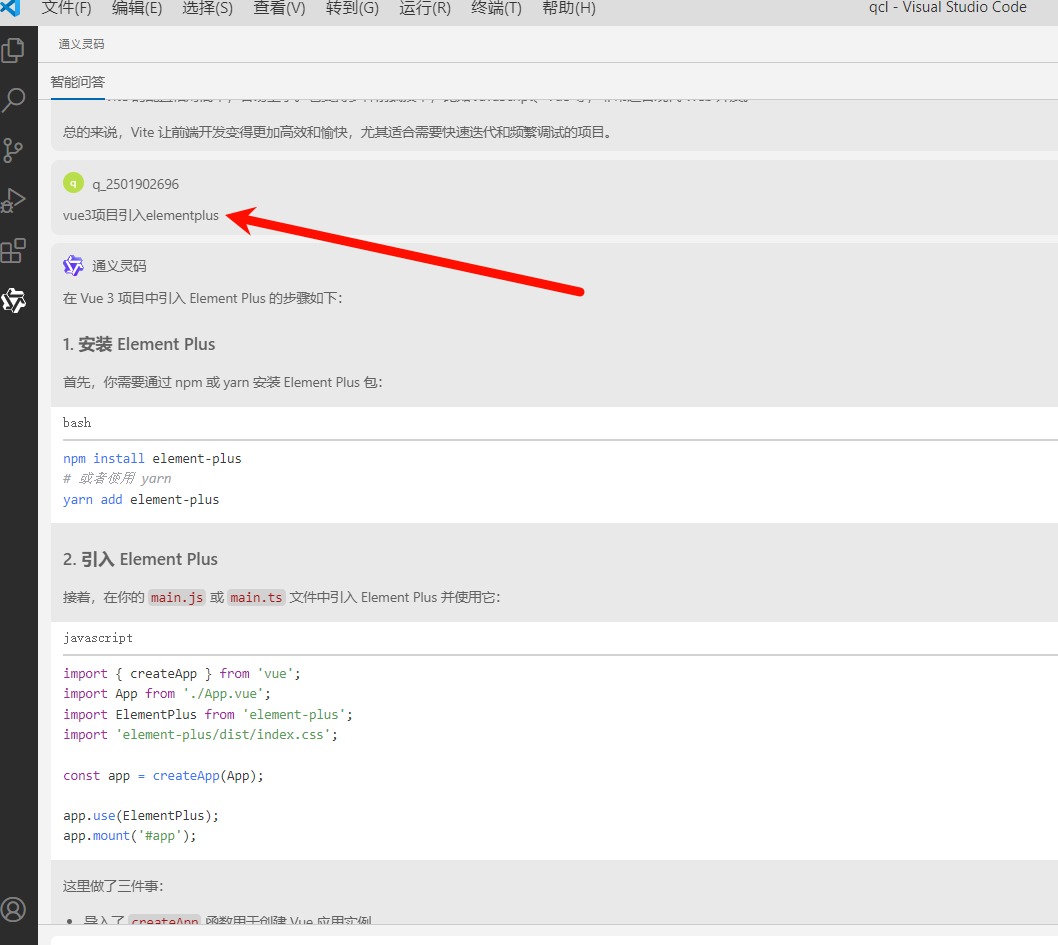Open the 选择(S) menu
The width and height of the screenshot is (1058, 945).
(x=208, y=8)
